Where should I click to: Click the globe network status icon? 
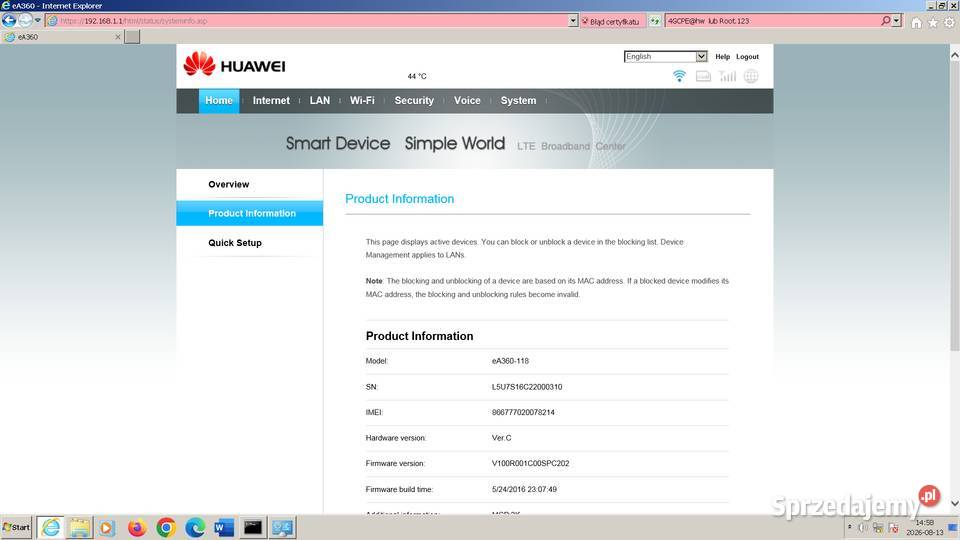751,76
